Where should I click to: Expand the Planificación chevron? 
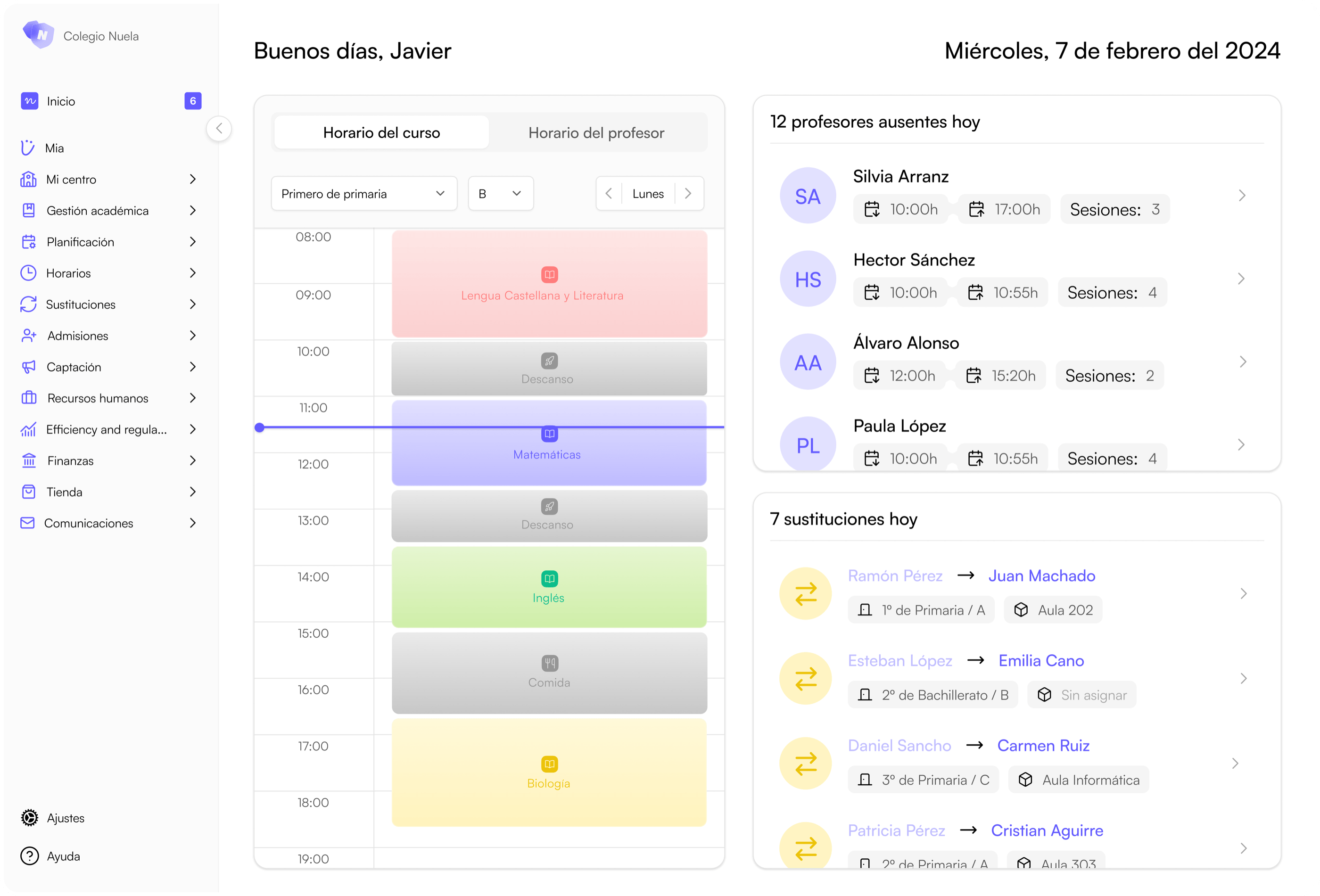point(192,242)
